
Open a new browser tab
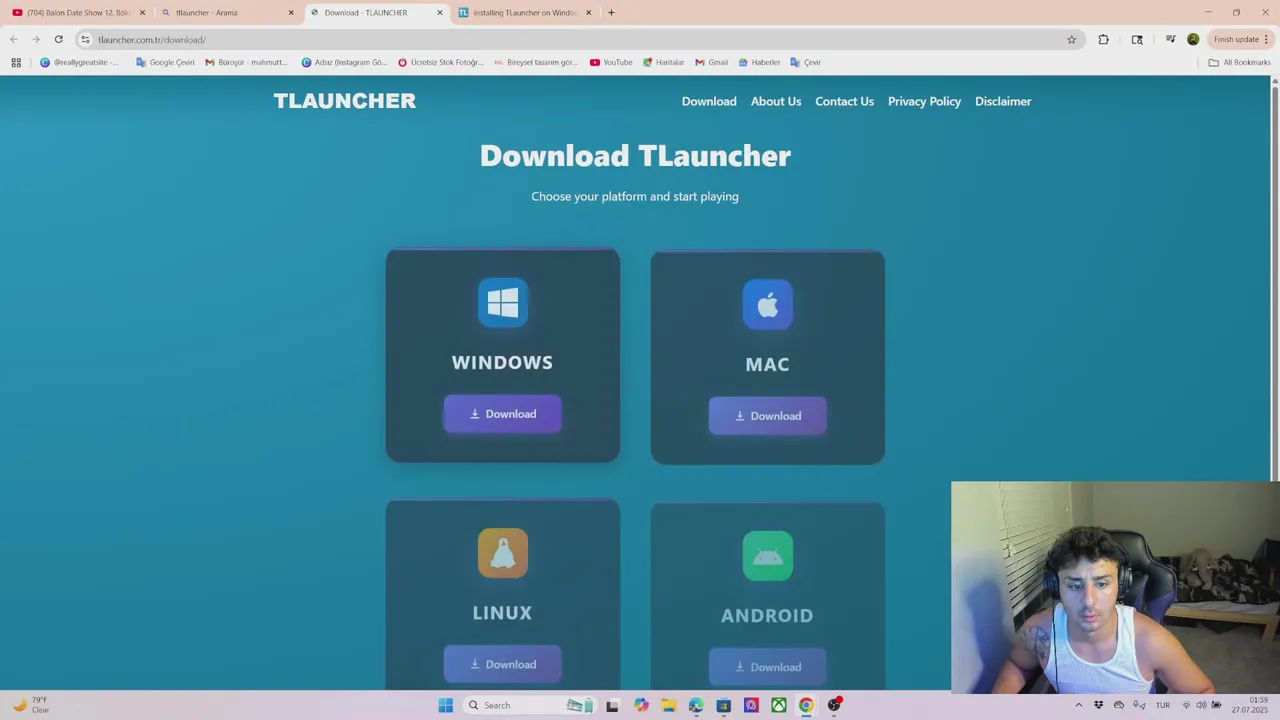coord(611,13)
